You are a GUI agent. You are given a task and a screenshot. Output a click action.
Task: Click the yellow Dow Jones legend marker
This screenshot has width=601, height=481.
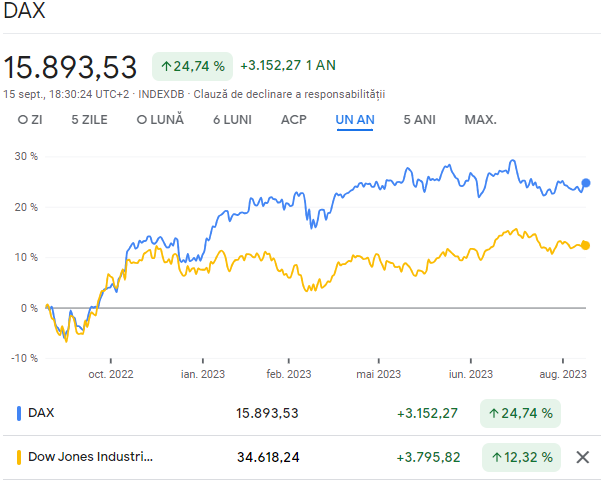(x=19, y=457)
